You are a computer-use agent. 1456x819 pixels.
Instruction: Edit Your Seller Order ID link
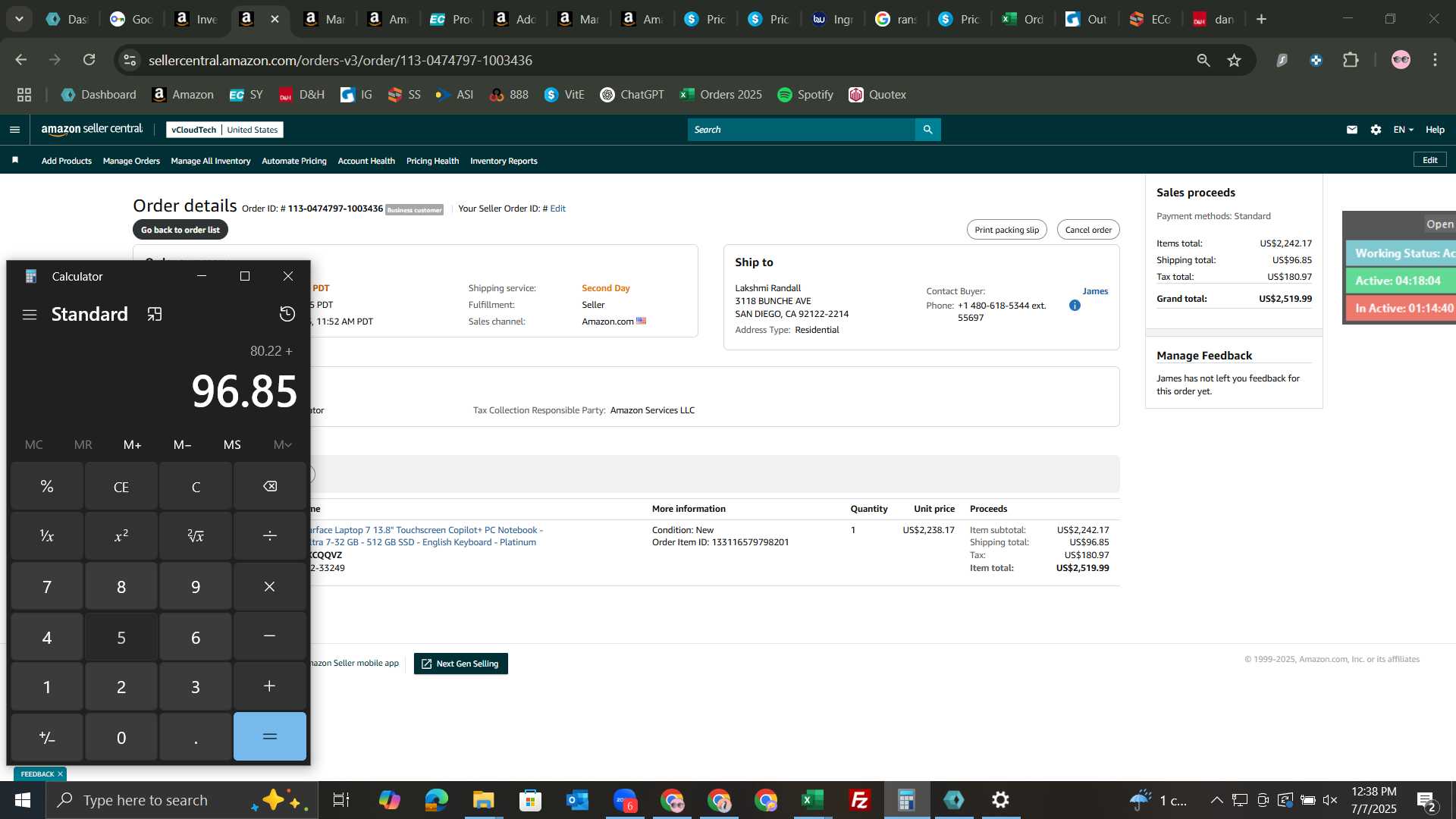[x=557, y=209]
